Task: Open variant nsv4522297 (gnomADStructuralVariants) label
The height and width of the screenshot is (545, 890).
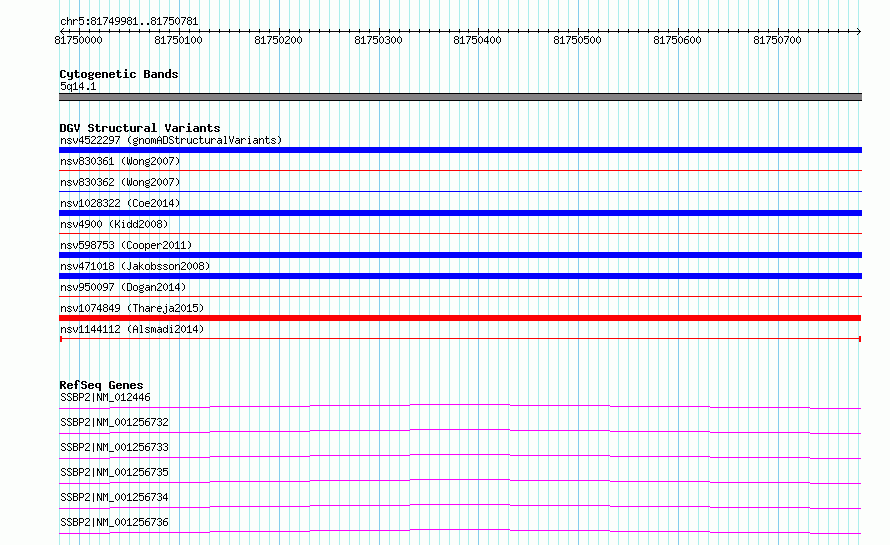Action: coord(171,140)
